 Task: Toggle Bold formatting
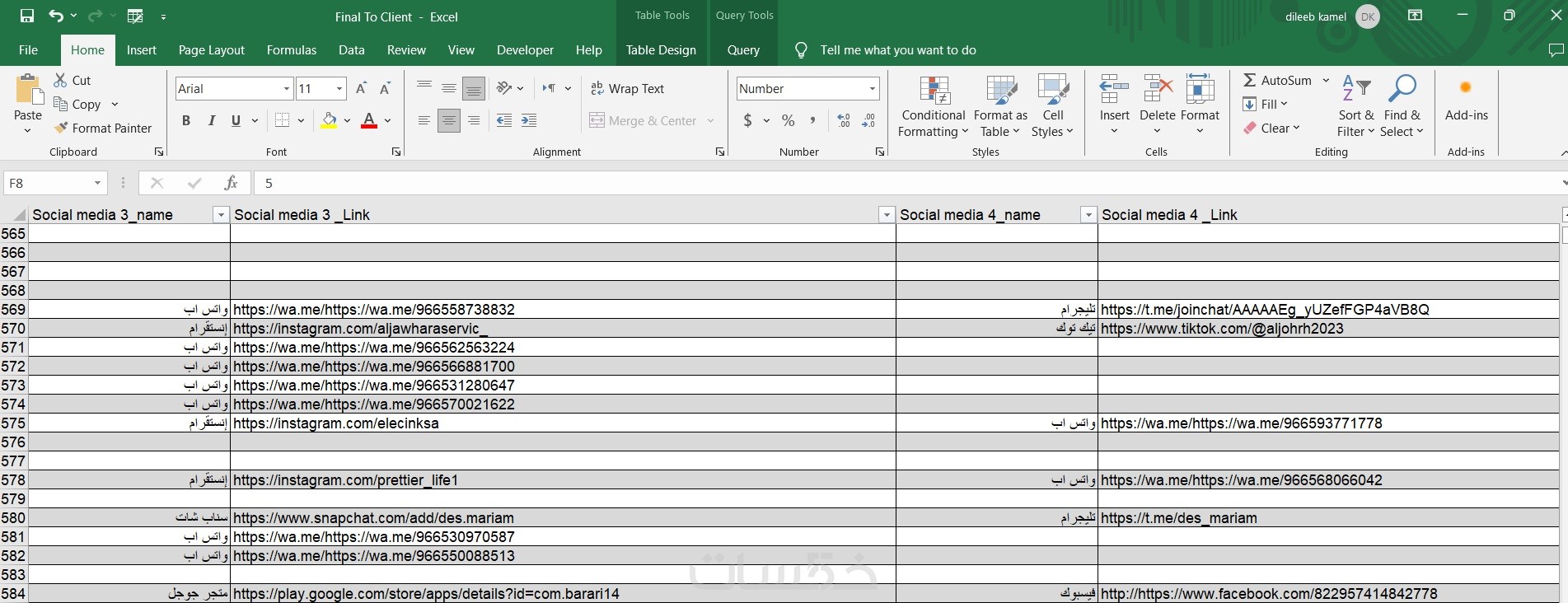(x=186, y=120)
